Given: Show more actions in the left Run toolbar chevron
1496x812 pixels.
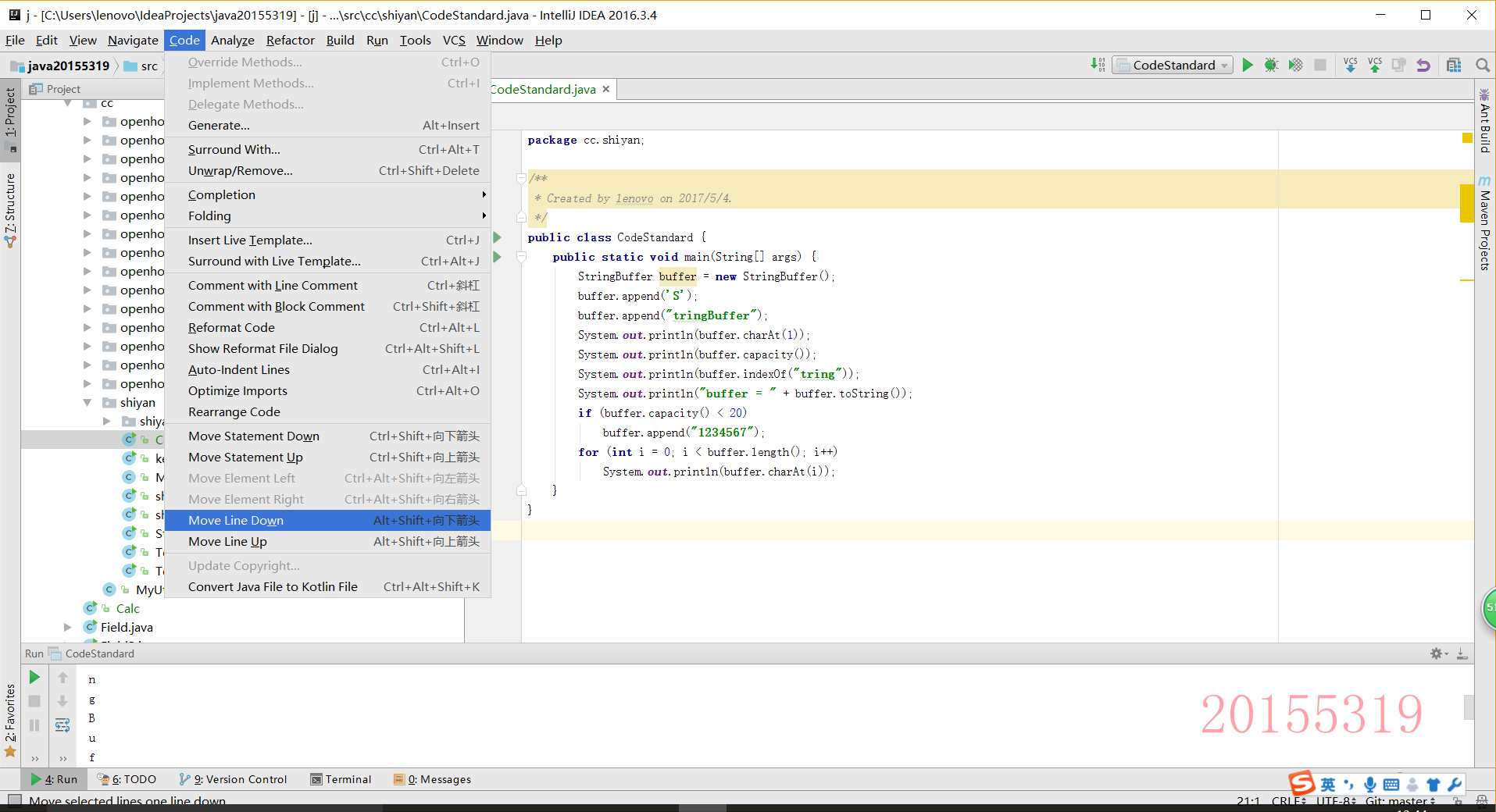Looking at the screenshot, I should click(34, 758).
